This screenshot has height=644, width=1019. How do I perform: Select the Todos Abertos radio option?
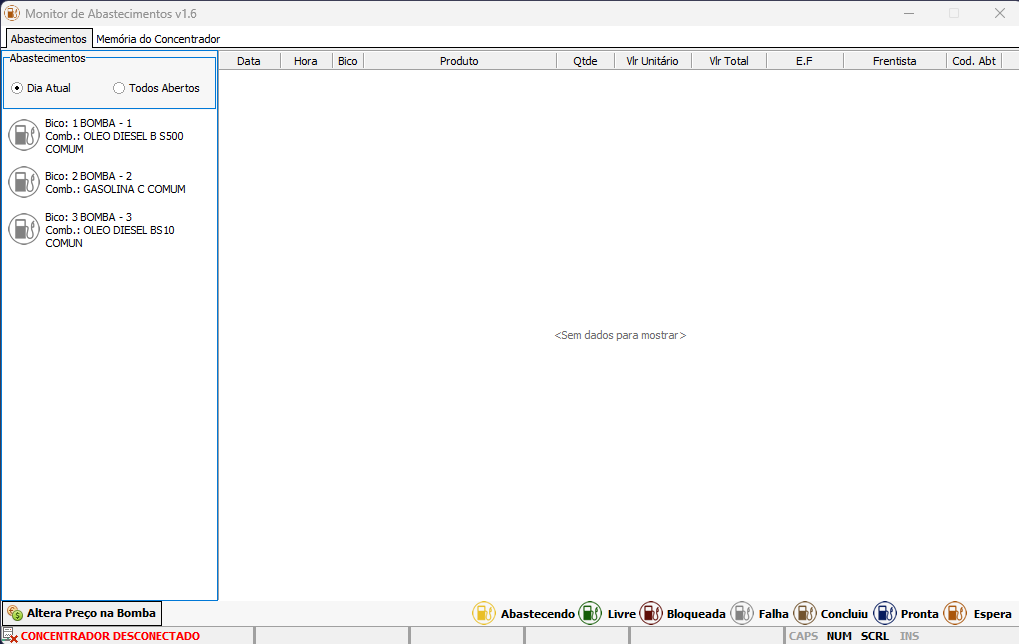(119, 88)
